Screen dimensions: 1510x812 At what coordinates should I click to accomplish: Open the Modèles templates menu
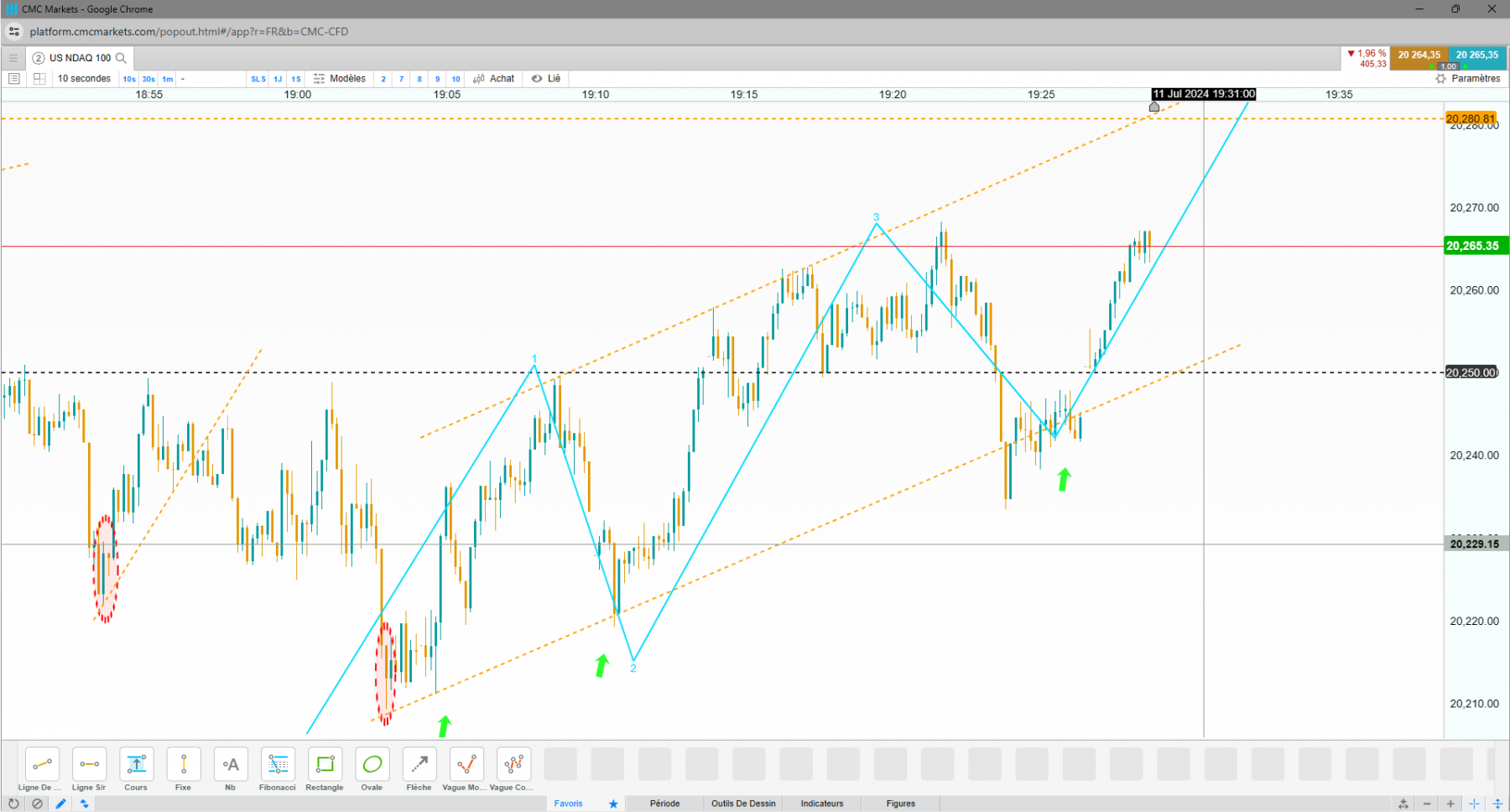340,79
